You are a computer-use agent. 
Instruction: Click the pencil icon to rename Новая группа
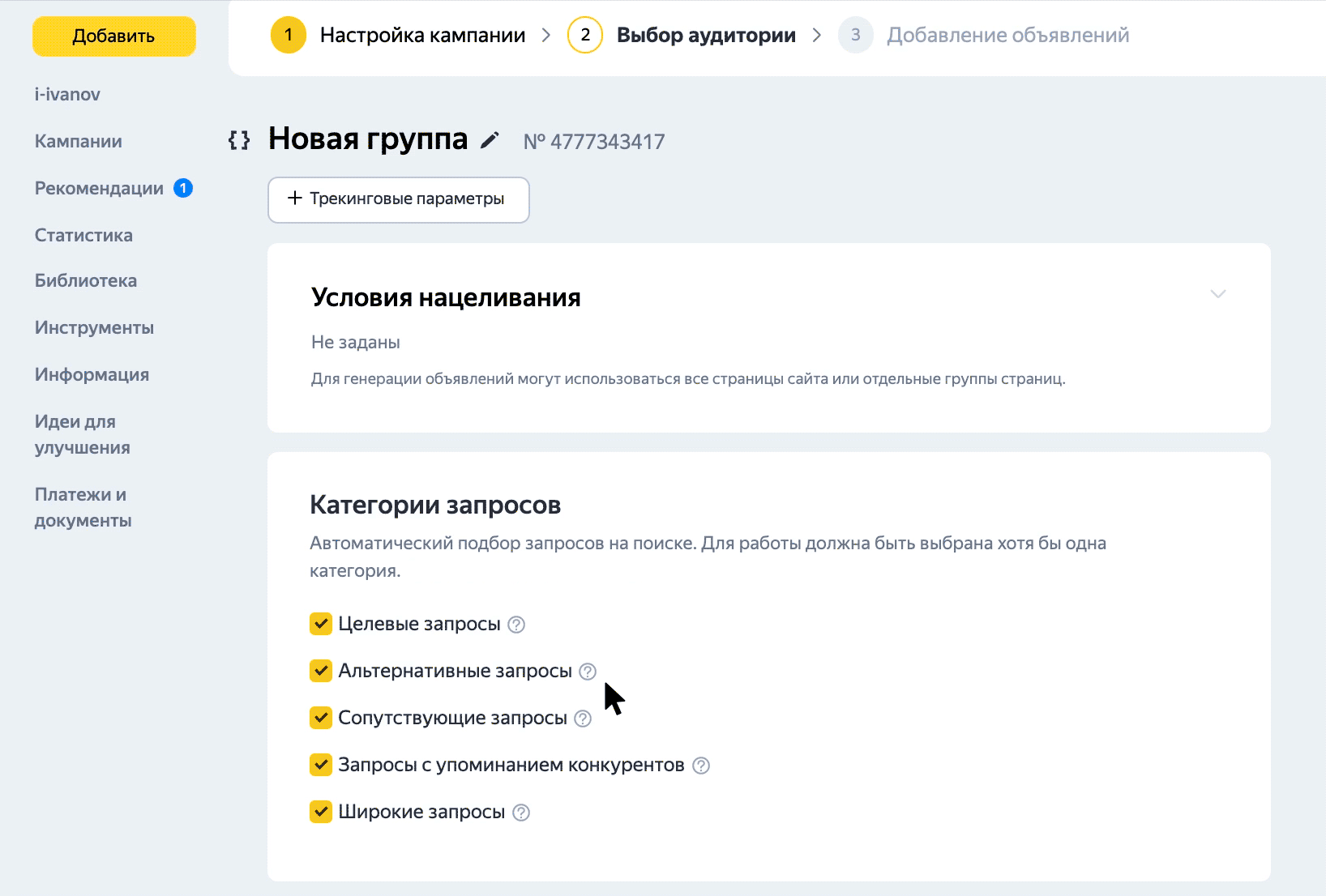[490, 141]
